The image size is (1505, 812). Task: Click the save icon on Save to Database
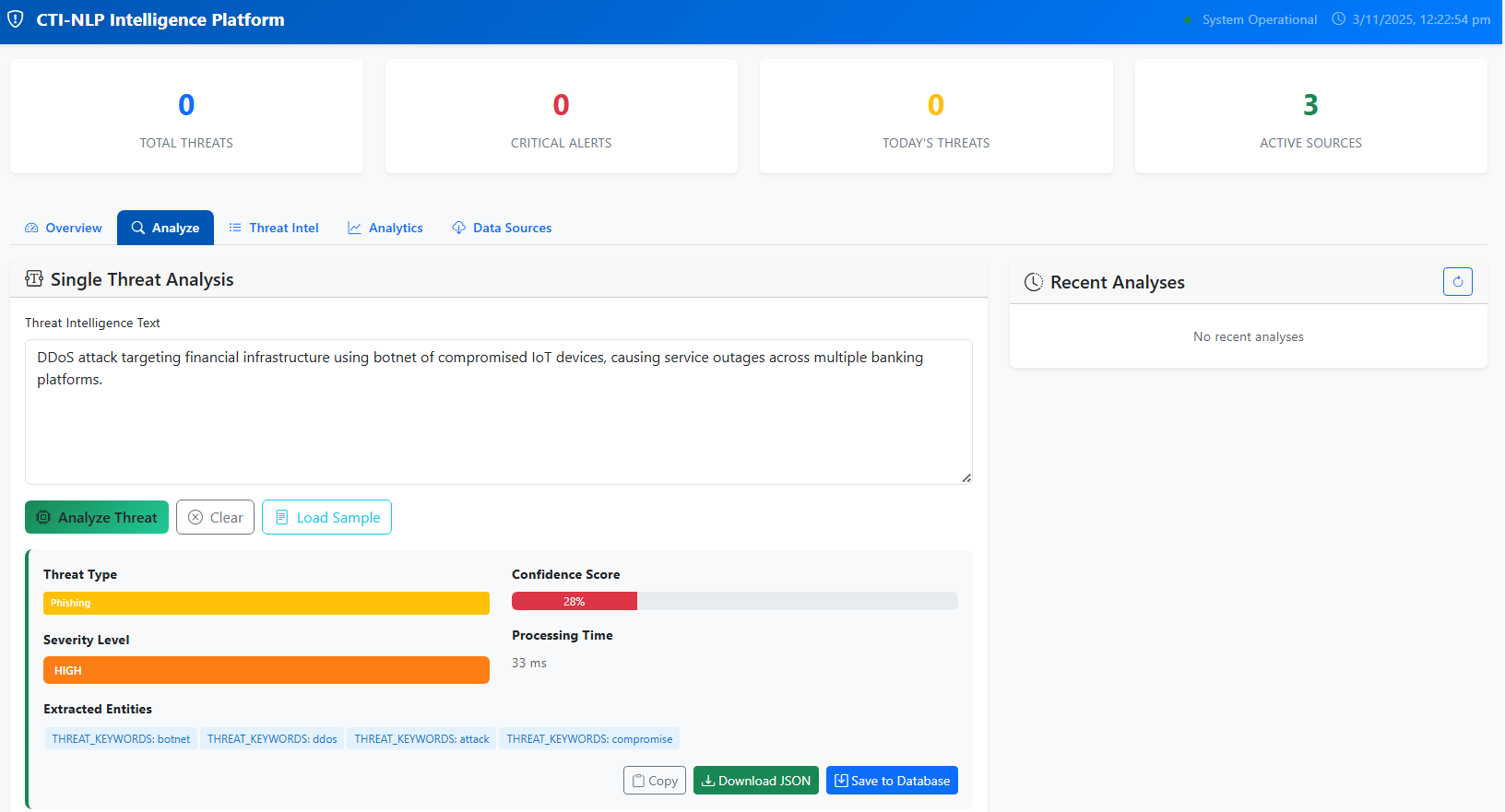point(841,781)
